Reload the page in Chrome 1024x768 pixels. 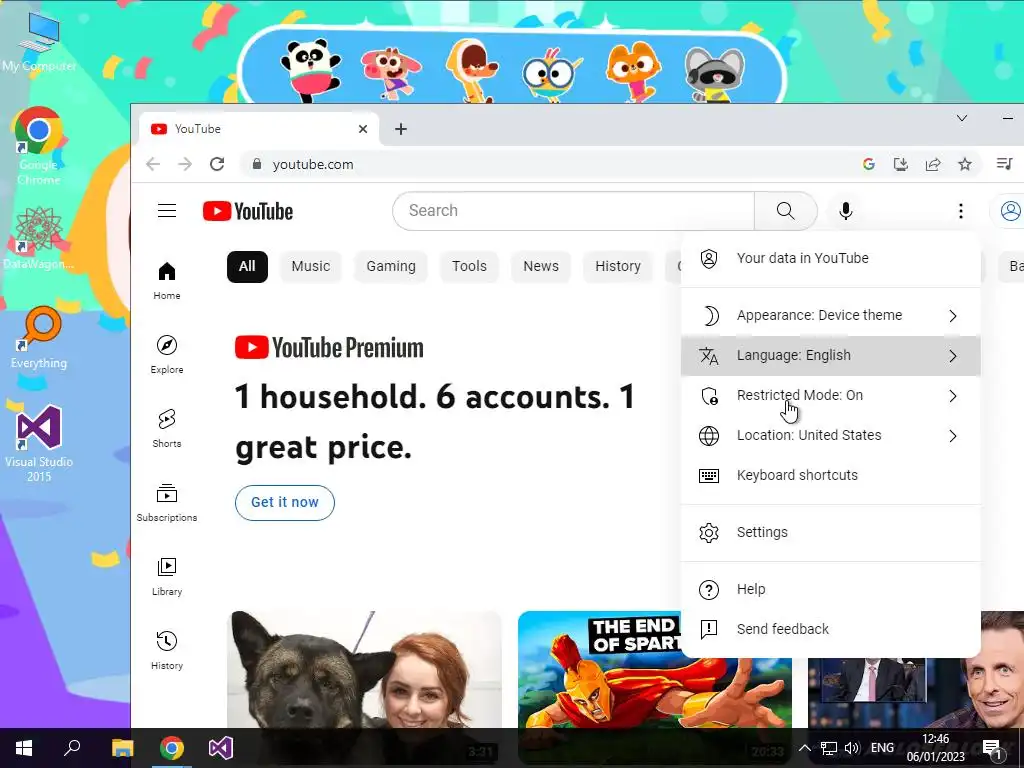tap(217, 164)
